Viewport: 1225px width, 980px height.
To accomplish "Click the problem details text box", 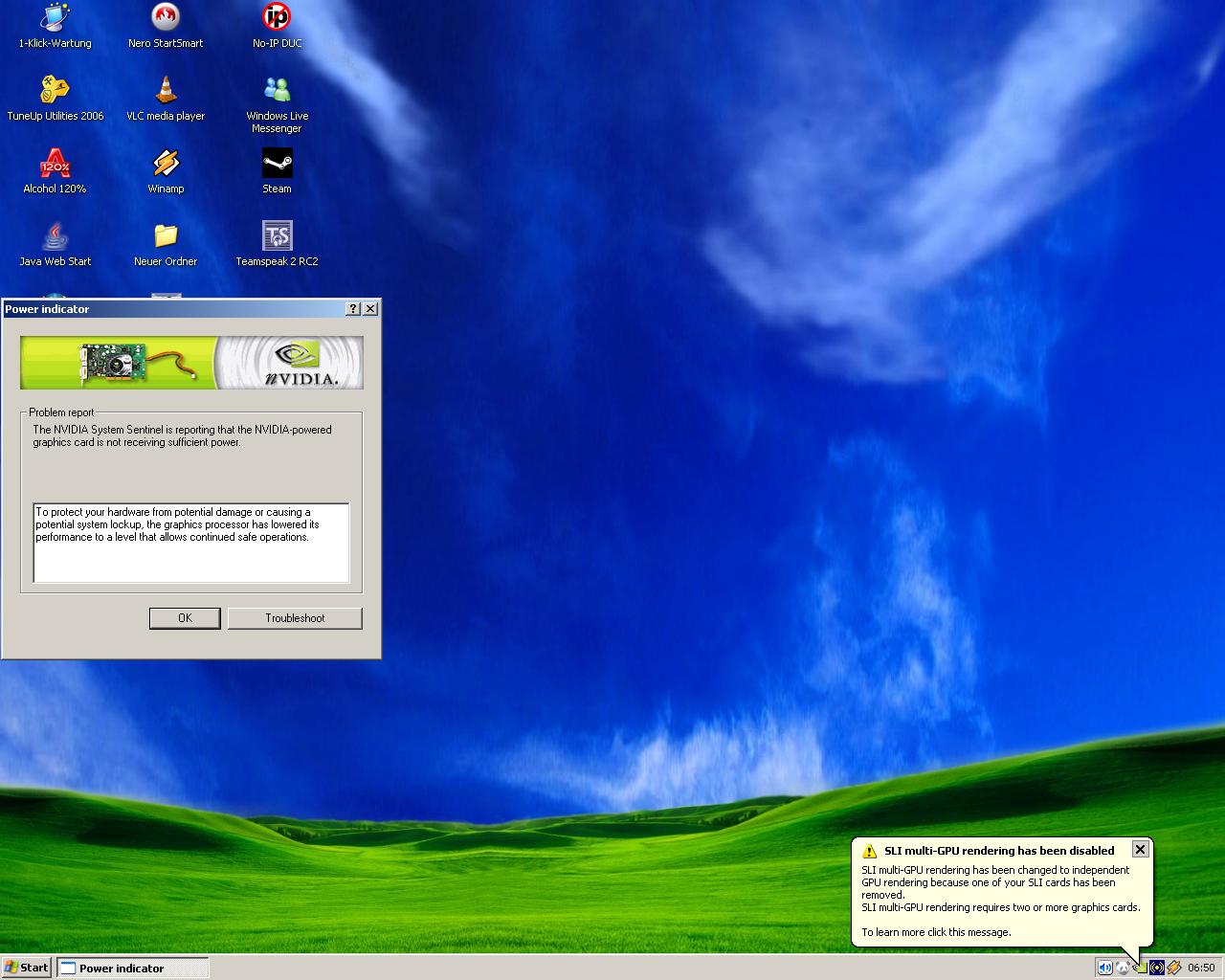I will click(x=191, y=543).
